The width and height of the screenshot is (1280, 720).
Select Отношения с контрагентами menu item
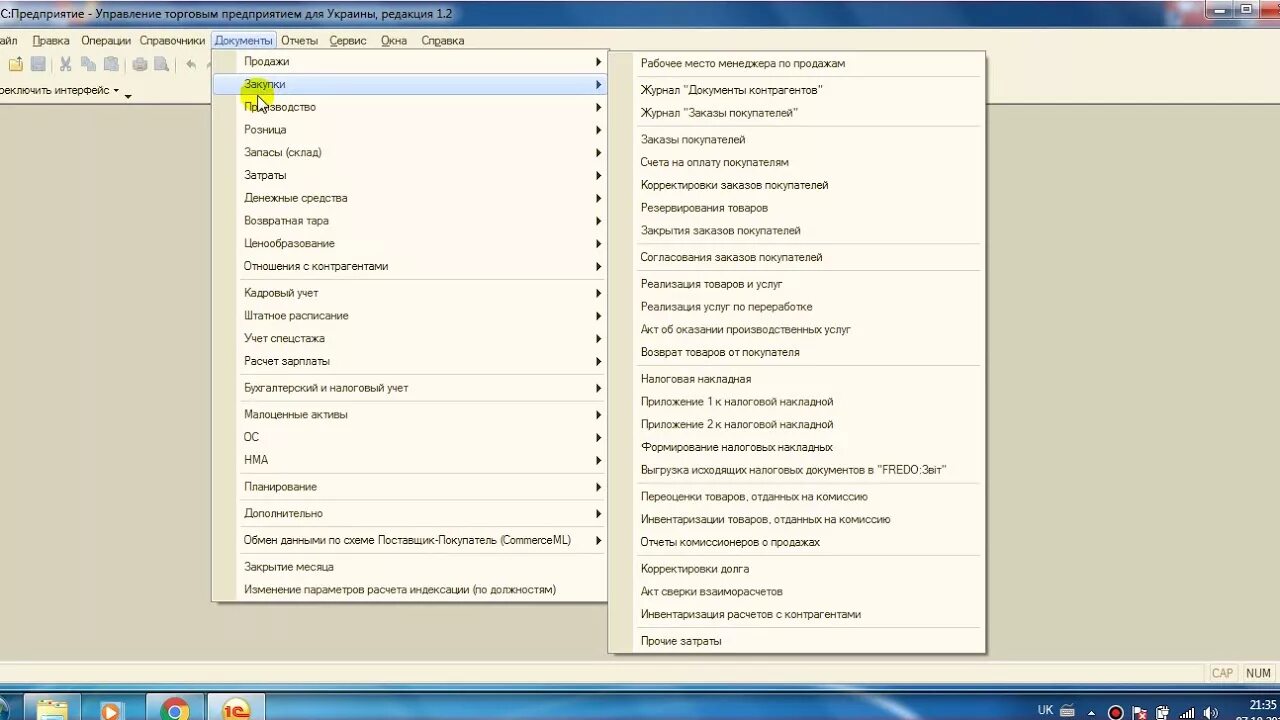[410, 267]
